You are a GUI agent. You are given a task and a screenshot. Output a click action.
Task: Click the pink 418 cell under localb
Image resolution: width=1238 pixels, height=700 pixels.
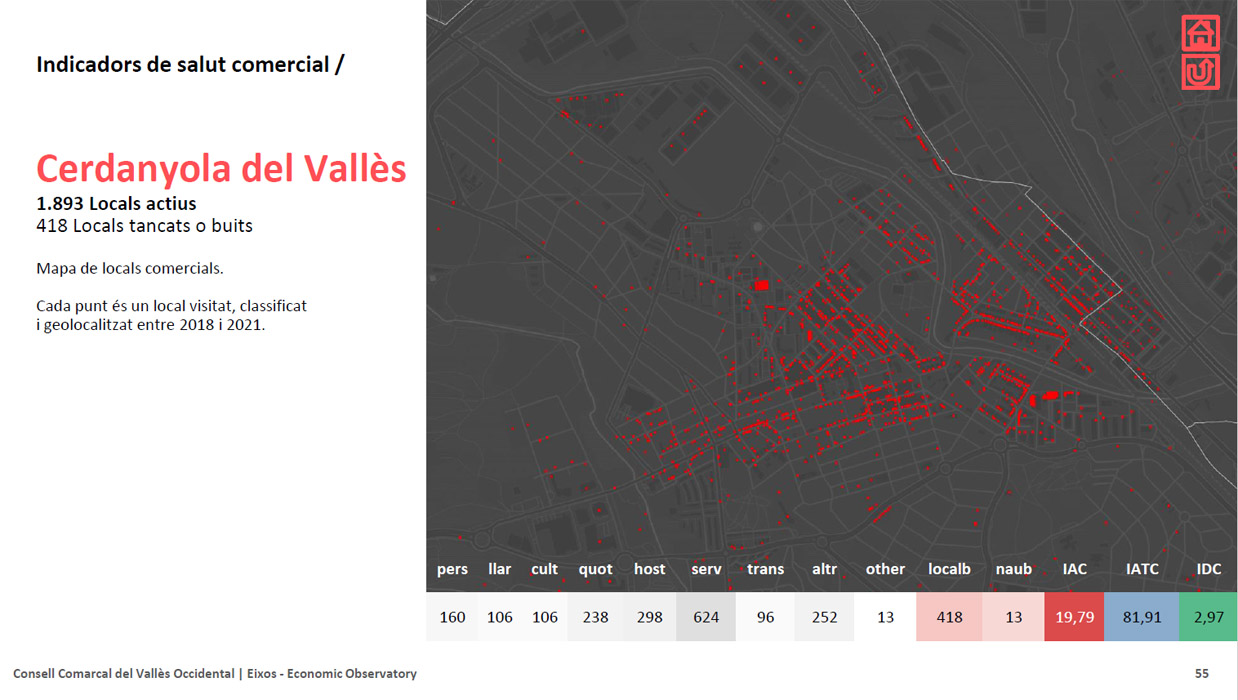[x=949, y=617]
